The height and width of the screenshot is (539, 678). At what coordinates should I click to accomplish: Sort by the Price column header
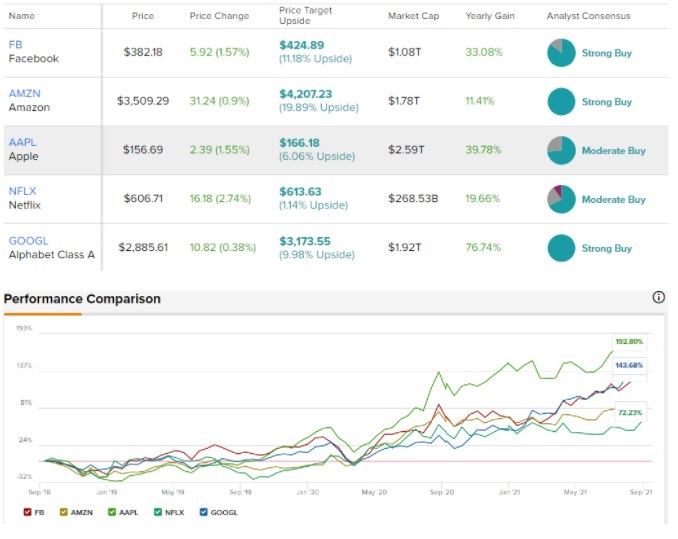click(x=143, y=16)
